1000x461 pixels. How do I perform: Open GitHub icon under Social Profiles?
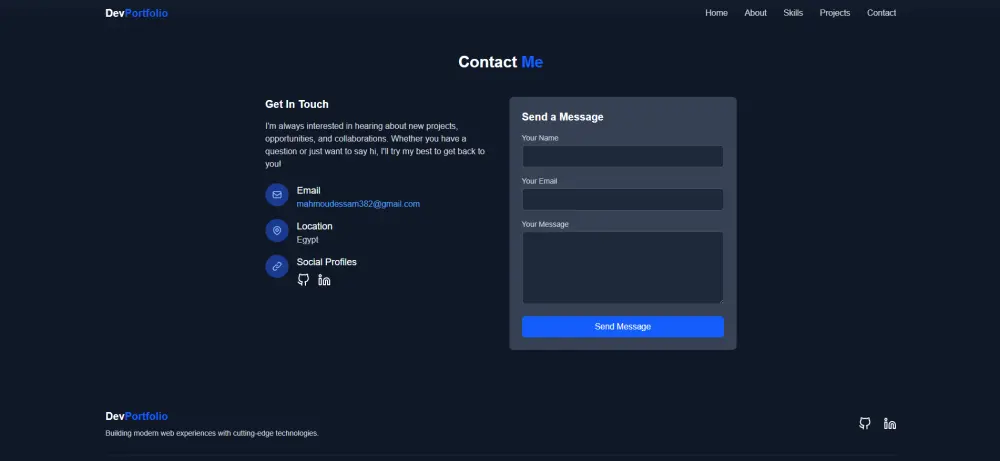[x=304, y=280]
